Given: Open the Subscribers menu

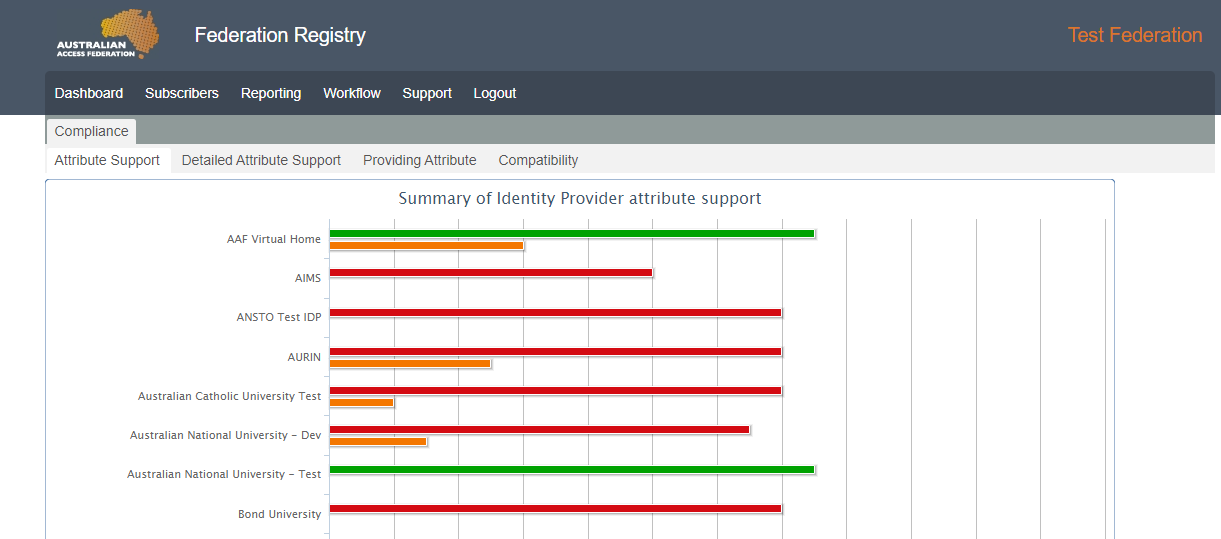Looking at the screenshot, I should [182, 93].
